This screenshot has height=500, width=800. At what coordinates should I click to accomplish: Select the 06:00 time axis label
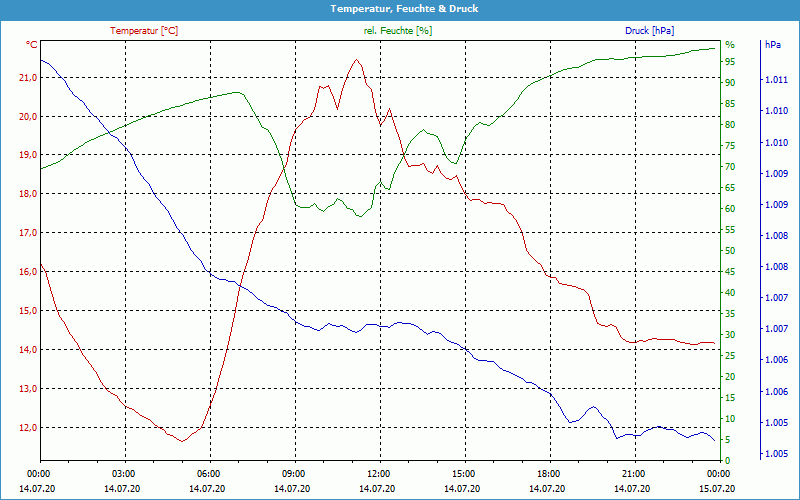coord(210,473)
